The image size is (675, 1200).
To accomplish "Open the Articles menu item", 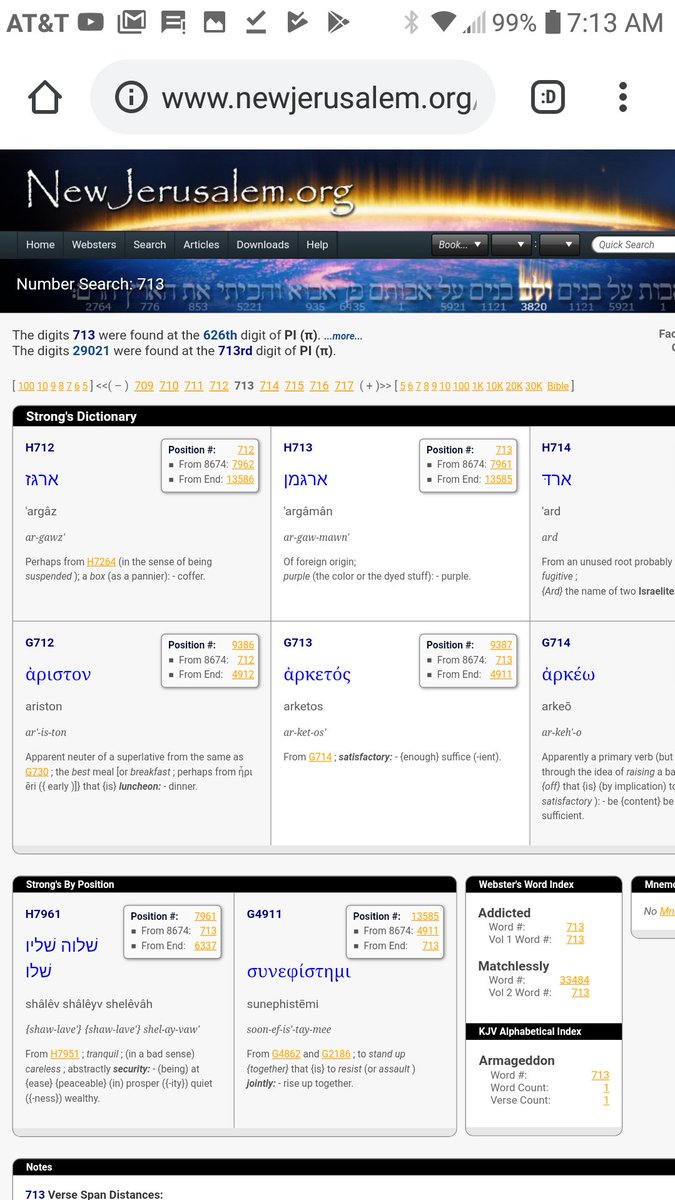I will (x=201, y=245).
